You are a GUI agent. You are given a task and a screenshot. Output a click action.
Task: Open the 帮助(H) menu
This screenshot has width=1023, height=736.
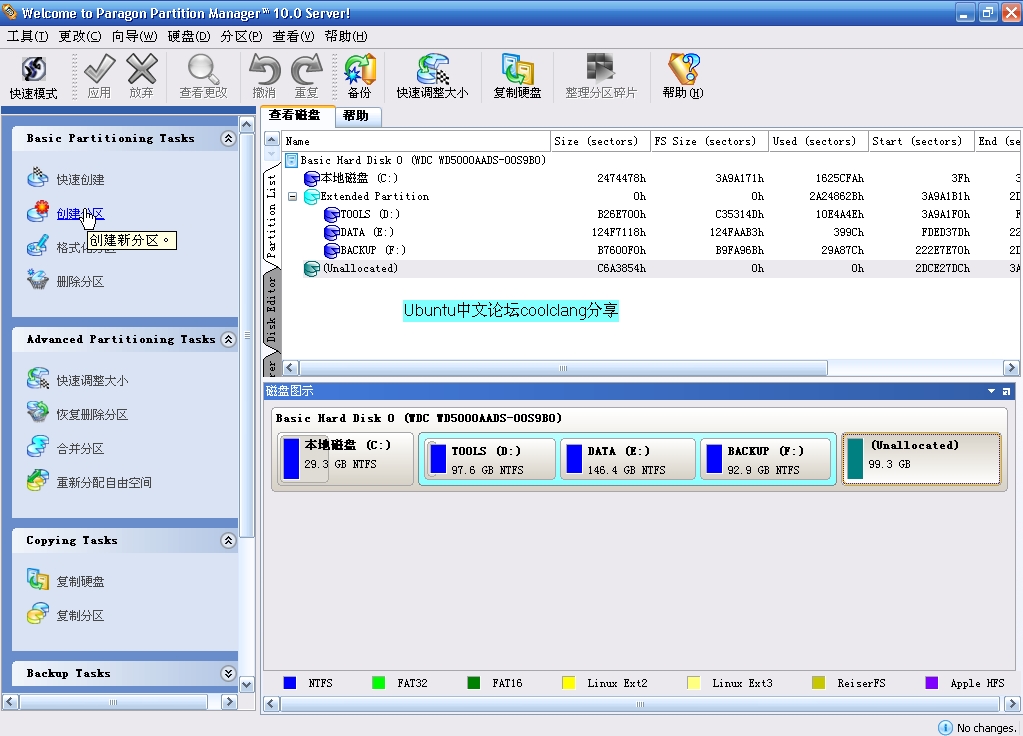point(346,37)
